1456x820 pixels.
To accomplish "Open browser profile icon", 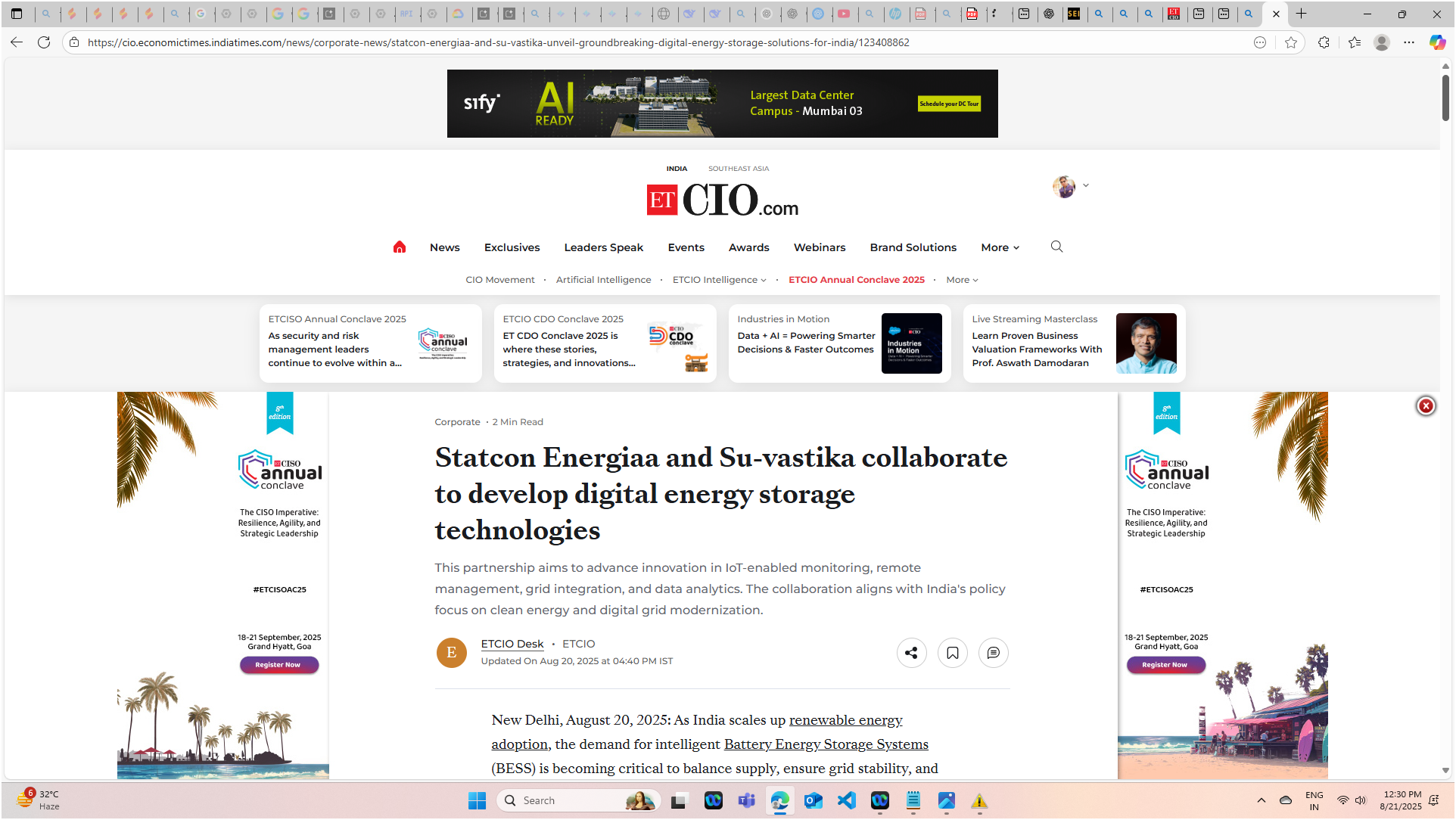I will 1382,42.
